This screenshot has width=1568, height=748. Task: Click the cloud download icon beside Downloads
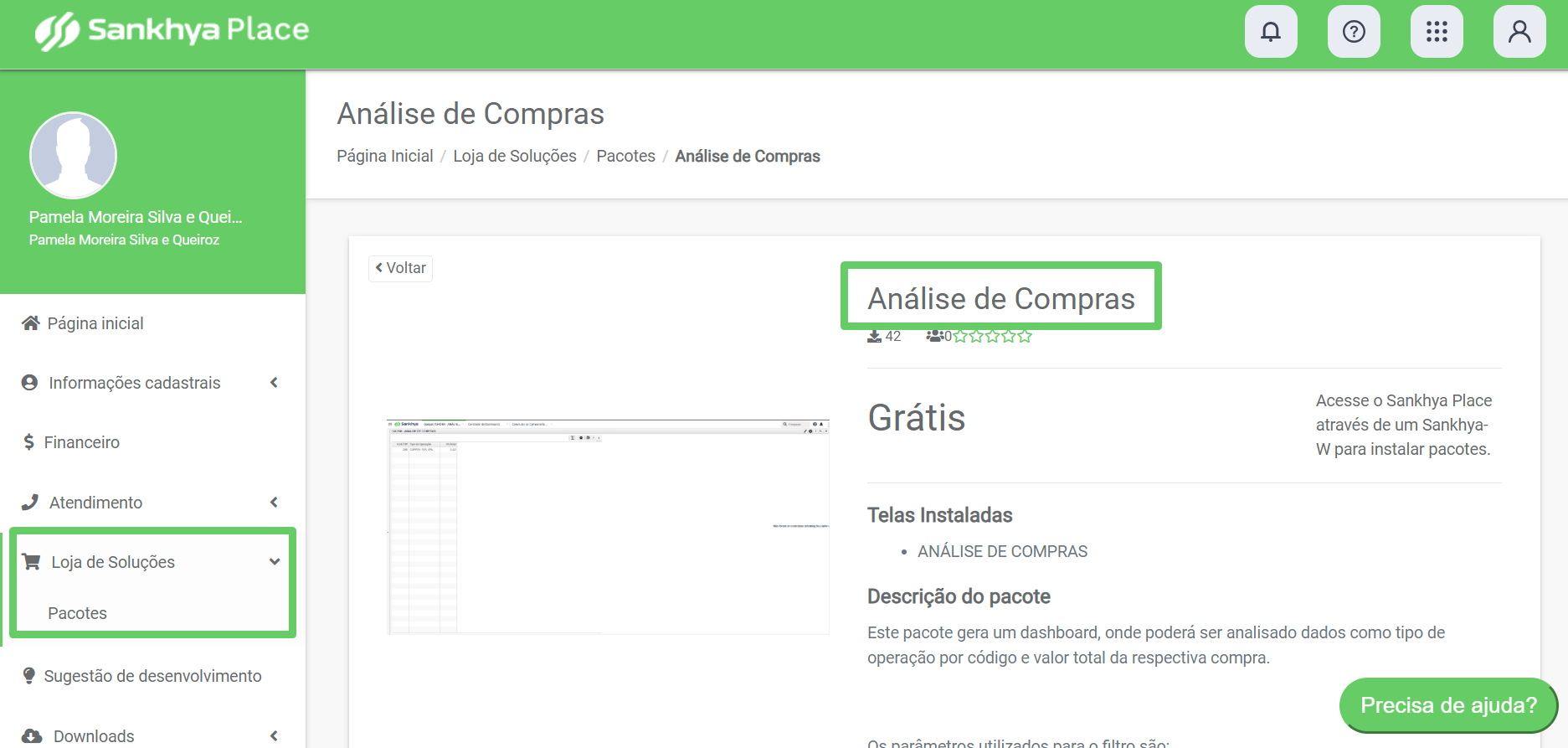tap(32, 736)
